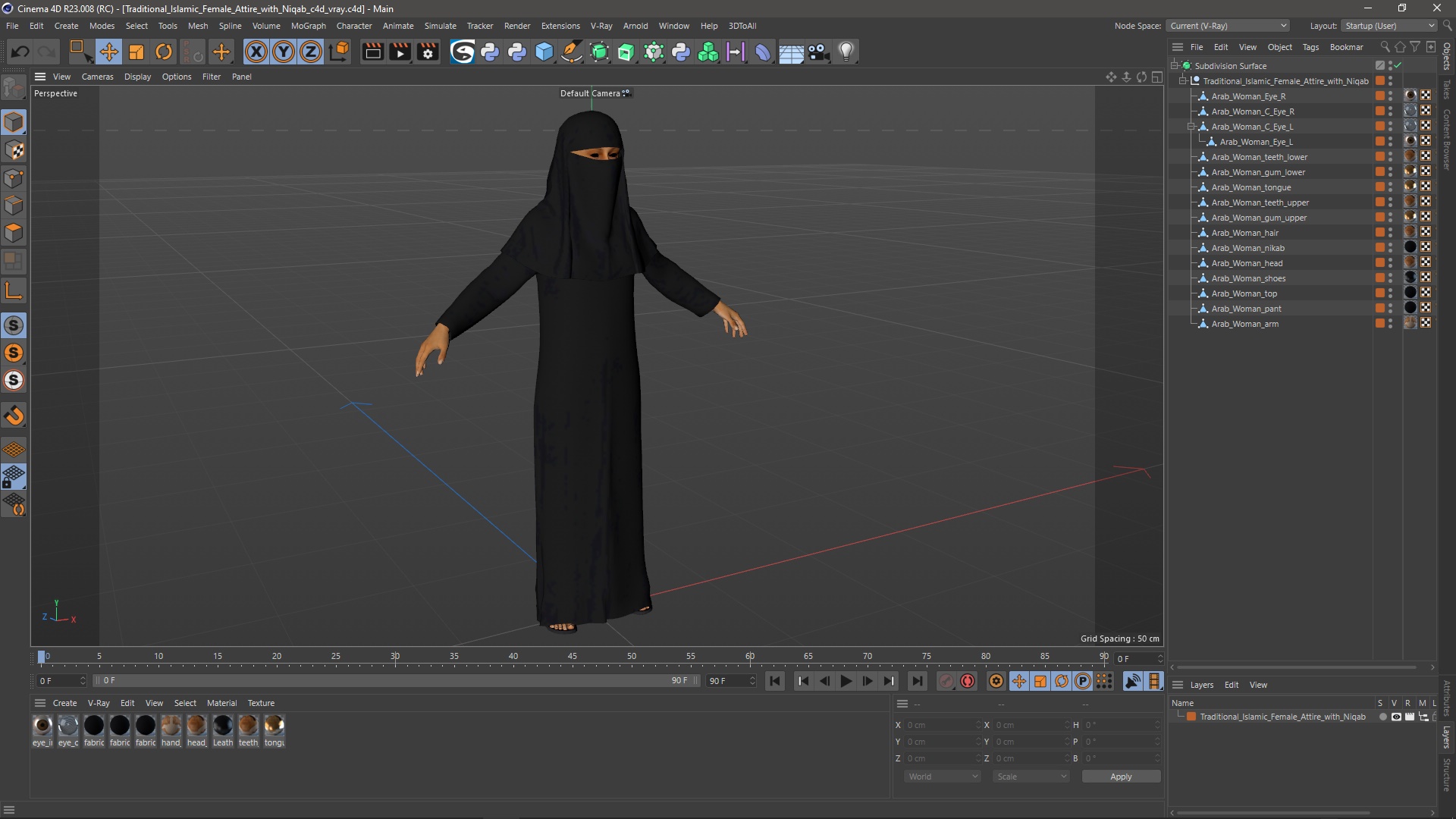The width and height of the screenshot is (1456, 819).
Task: Click the Object panel search icon
Action: click(x=1385, y=47)
